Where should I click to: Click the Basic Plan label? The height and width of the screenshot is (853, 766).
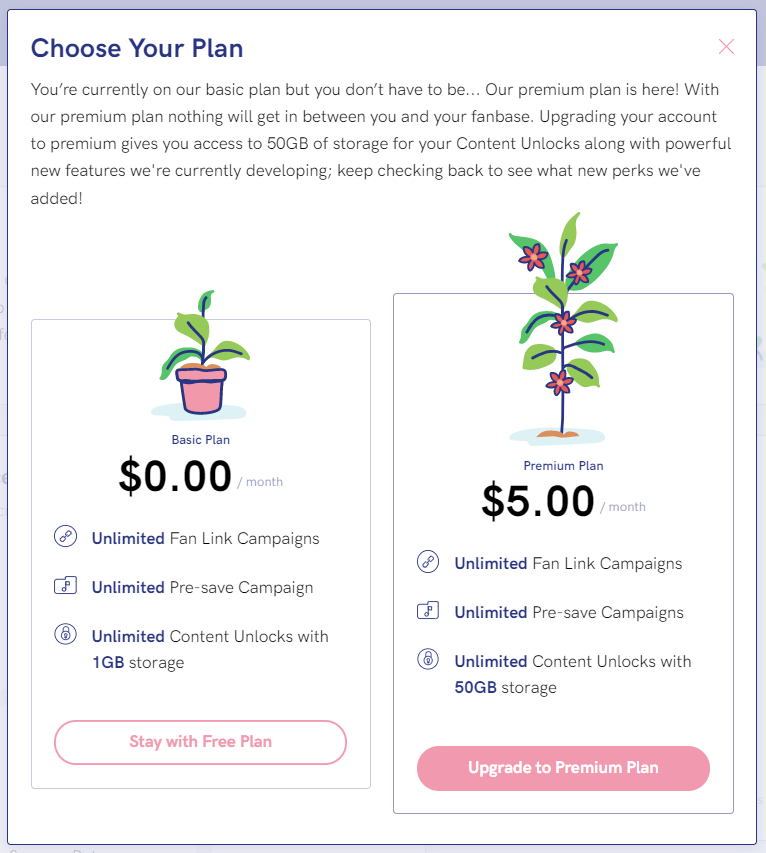pyautogui.click(x=201, y=440)
